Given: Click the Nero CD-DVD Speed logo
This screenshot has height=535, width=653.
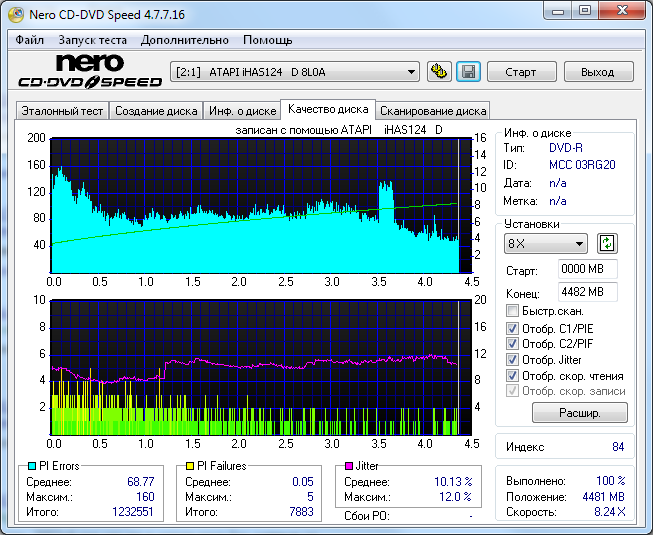Looking at the screenshot, I should (x=90, y=71).
